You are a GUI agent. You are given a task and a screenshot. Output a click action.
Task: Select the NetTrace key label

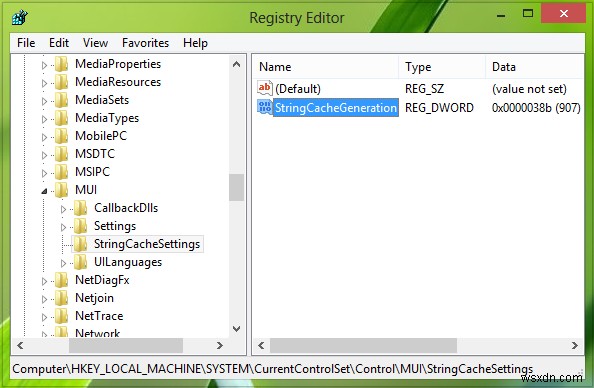[99, 316]
